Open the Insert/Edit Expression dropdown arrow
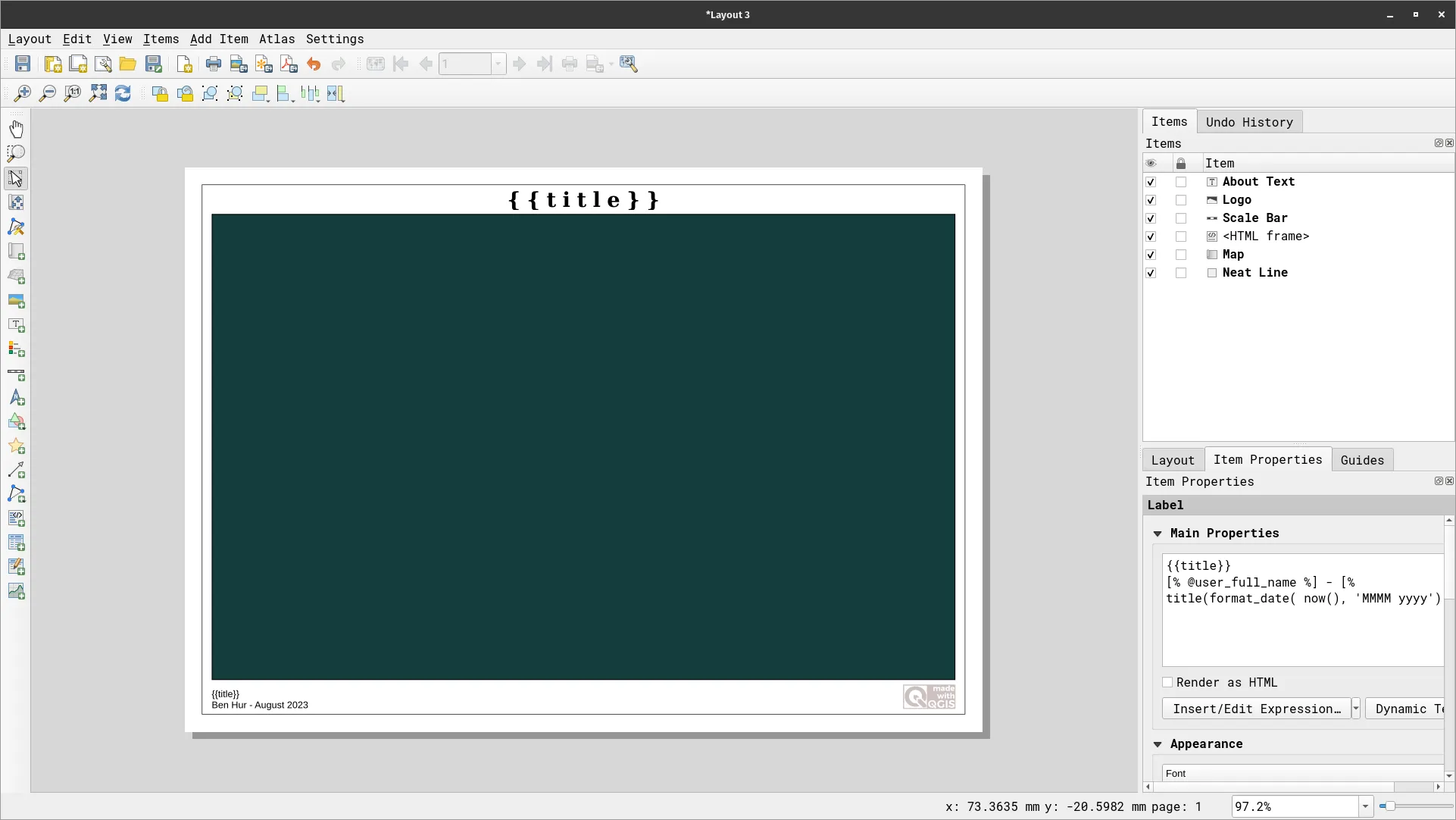This screenshot has width=1456, height=820. (x=1355, y=709)
